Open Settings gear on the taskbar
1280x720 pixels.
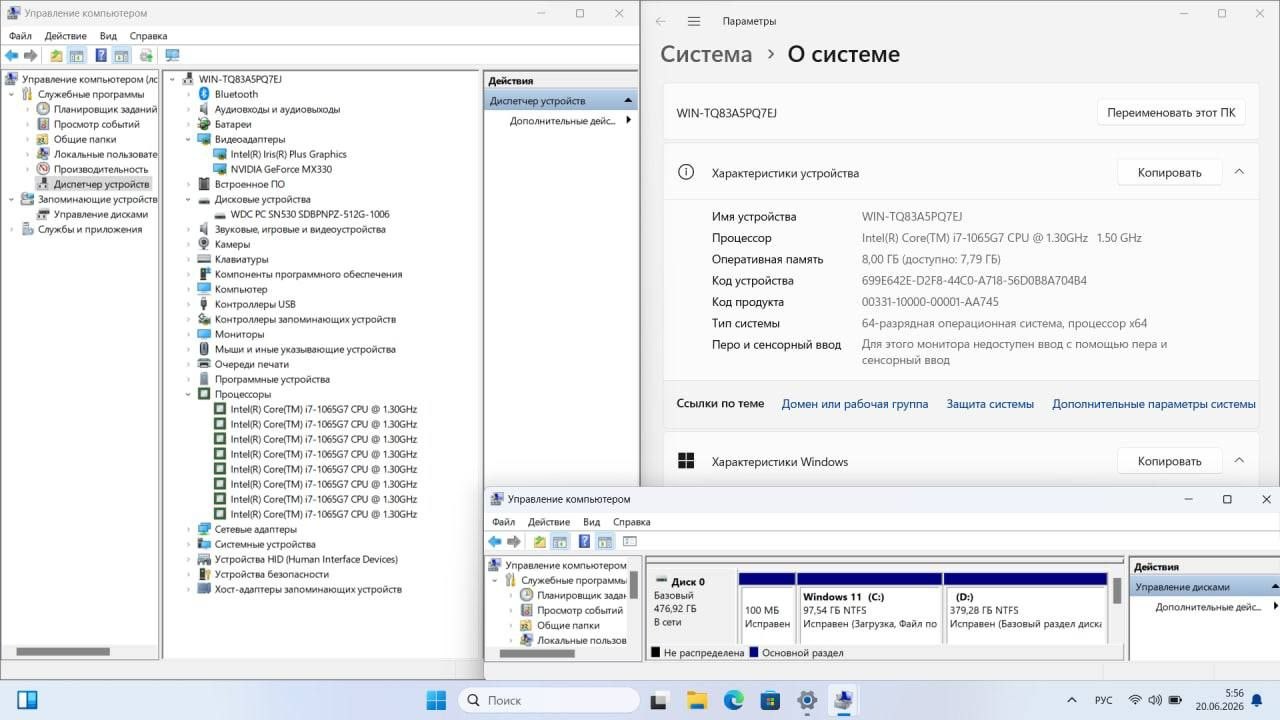coord(807,700)
